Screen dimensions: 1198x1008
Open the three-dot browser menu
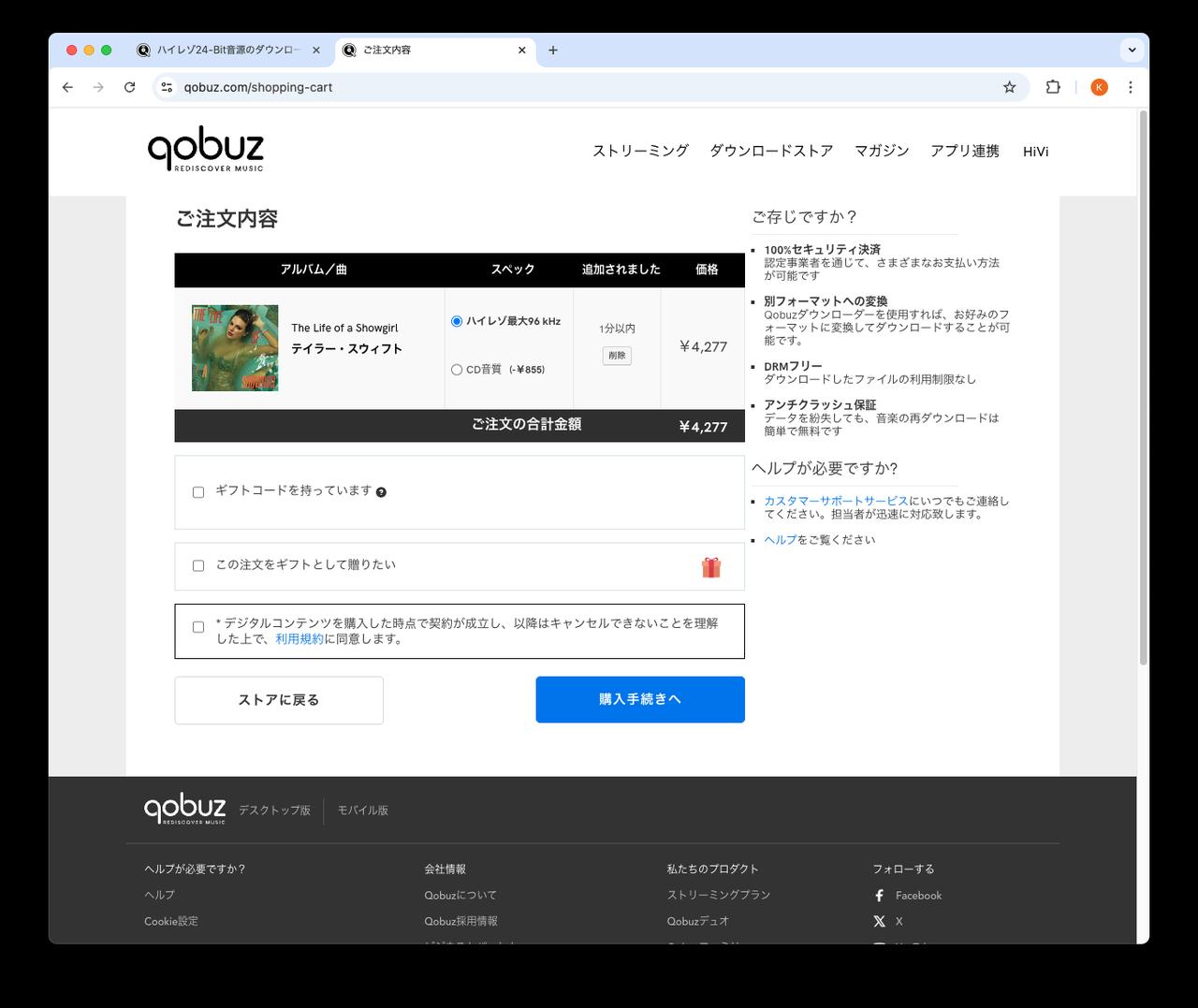pyautogui.click(x=1131, y=86)
